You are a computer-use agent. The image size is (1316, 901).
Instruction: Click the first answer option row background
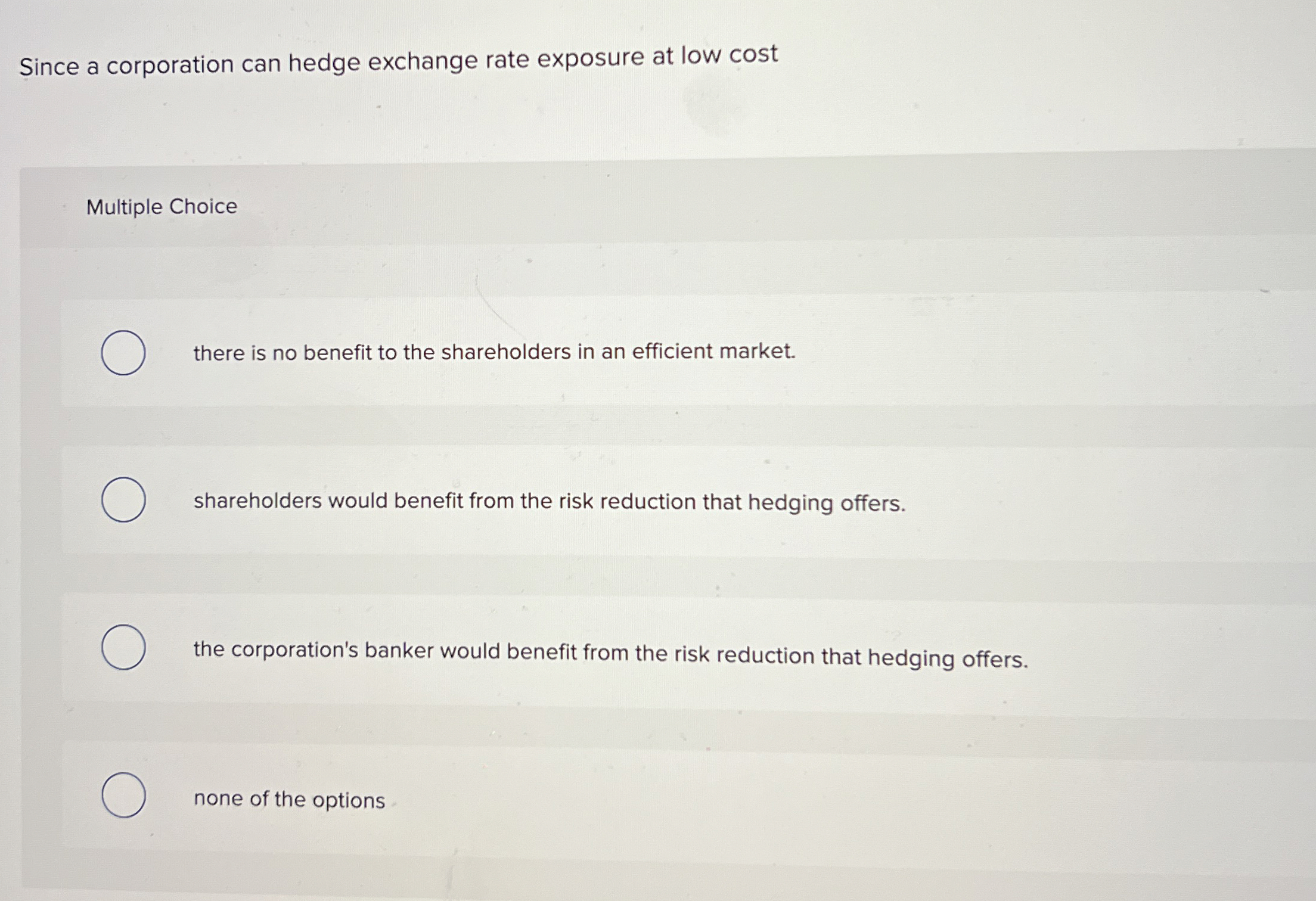688,352
